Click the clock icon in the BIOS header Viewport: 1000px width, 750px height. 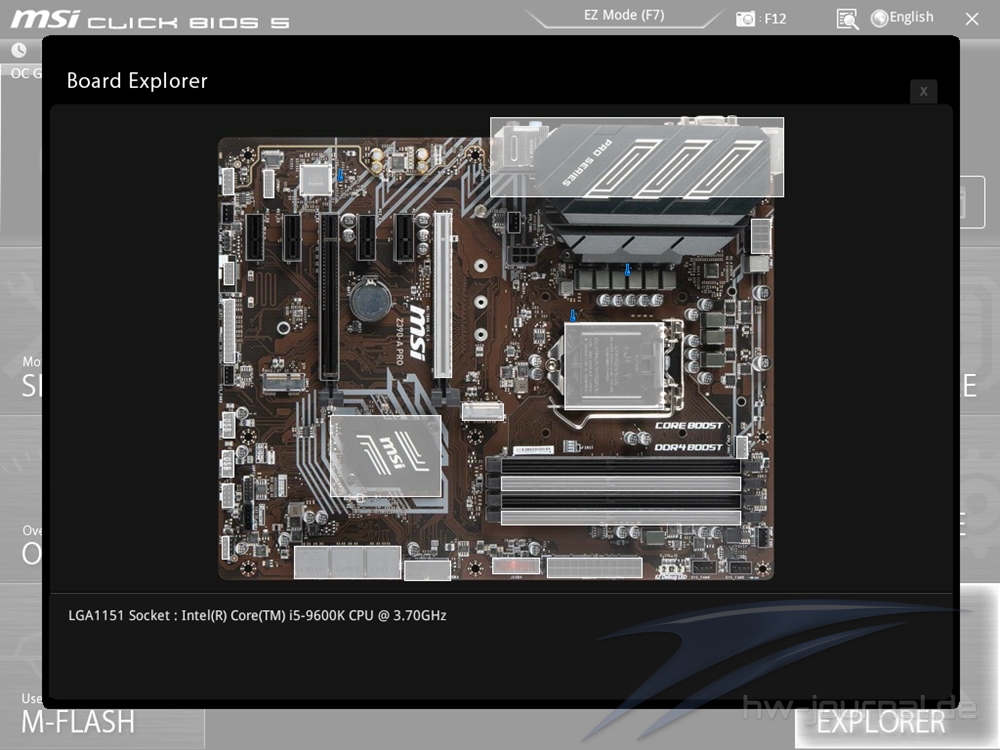click(x=19, y=50)
